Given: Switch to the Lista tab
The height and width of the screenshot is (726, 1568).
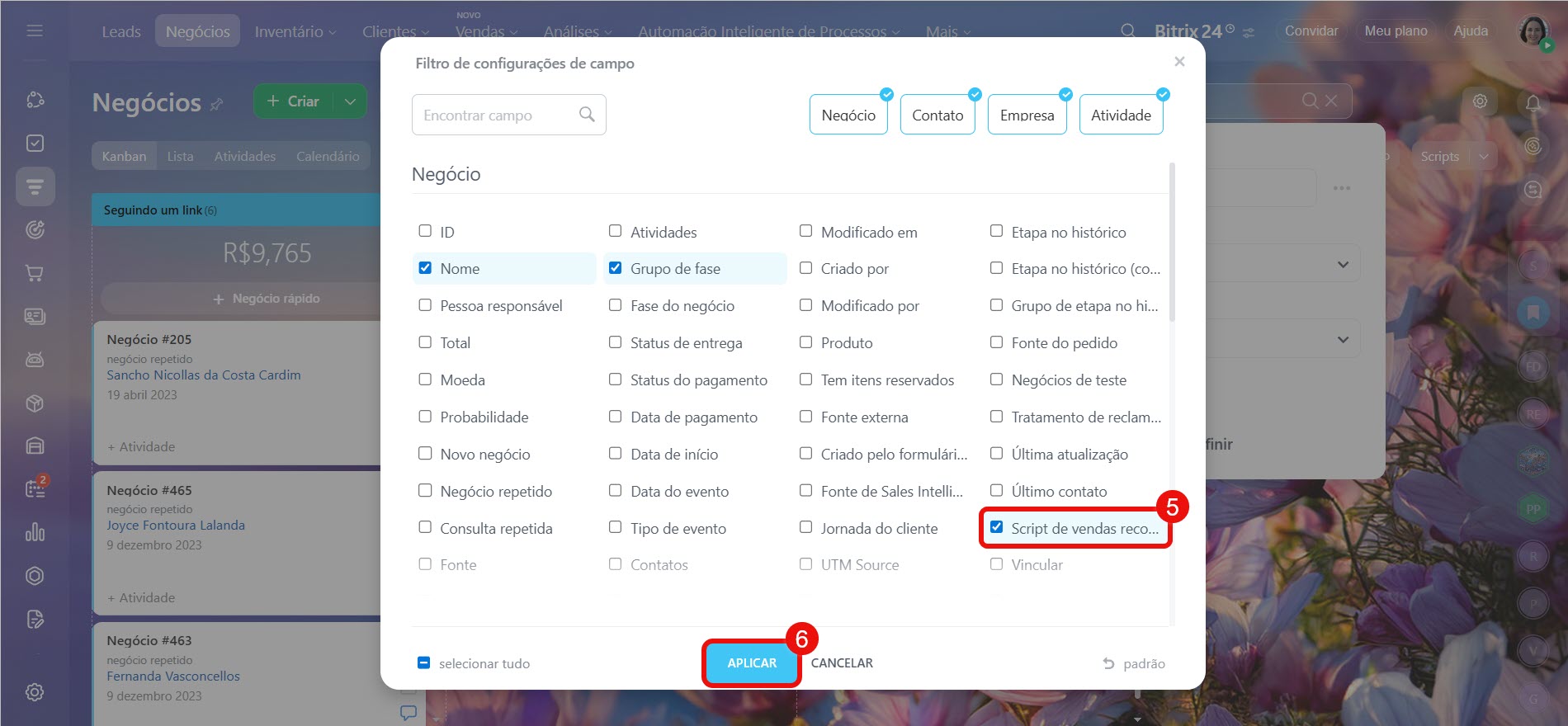Looking at the screenshot, I should (x=180, y=156).
